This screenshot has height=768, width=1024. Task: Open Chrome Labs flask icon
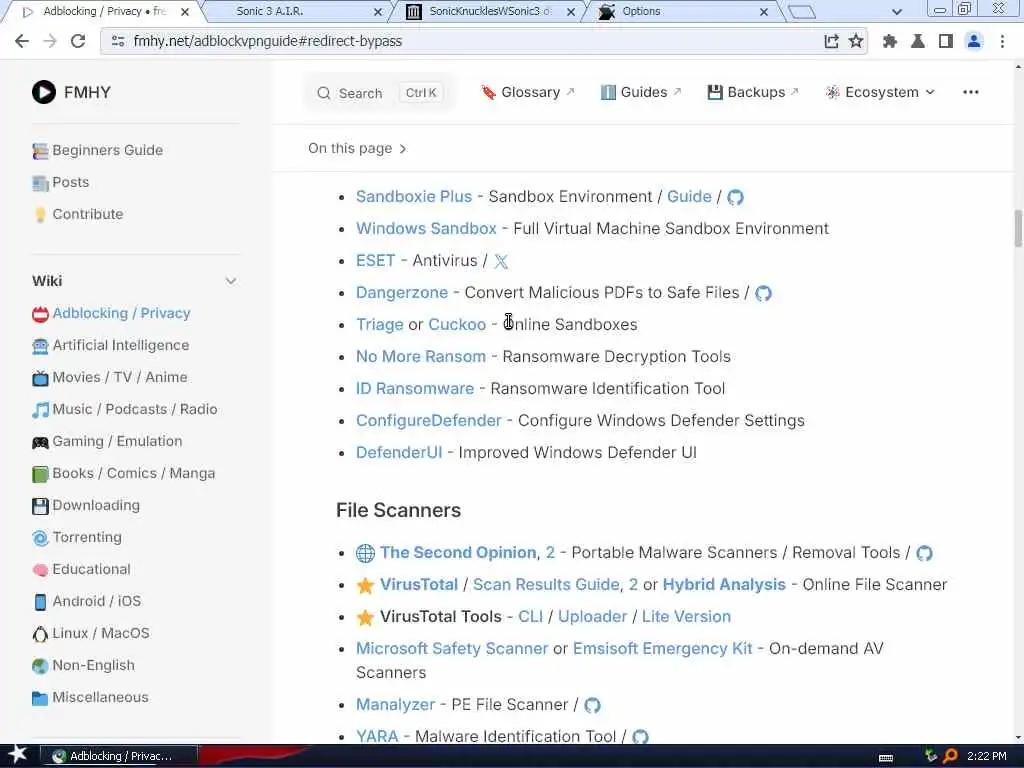pos(918,41)
